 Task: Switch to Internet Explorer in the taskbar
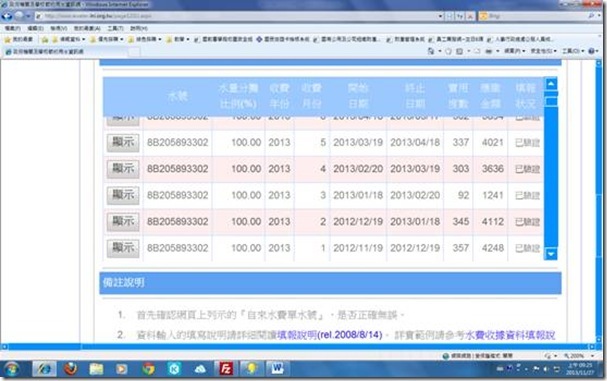pyautogui.click(x=44, y=369)
